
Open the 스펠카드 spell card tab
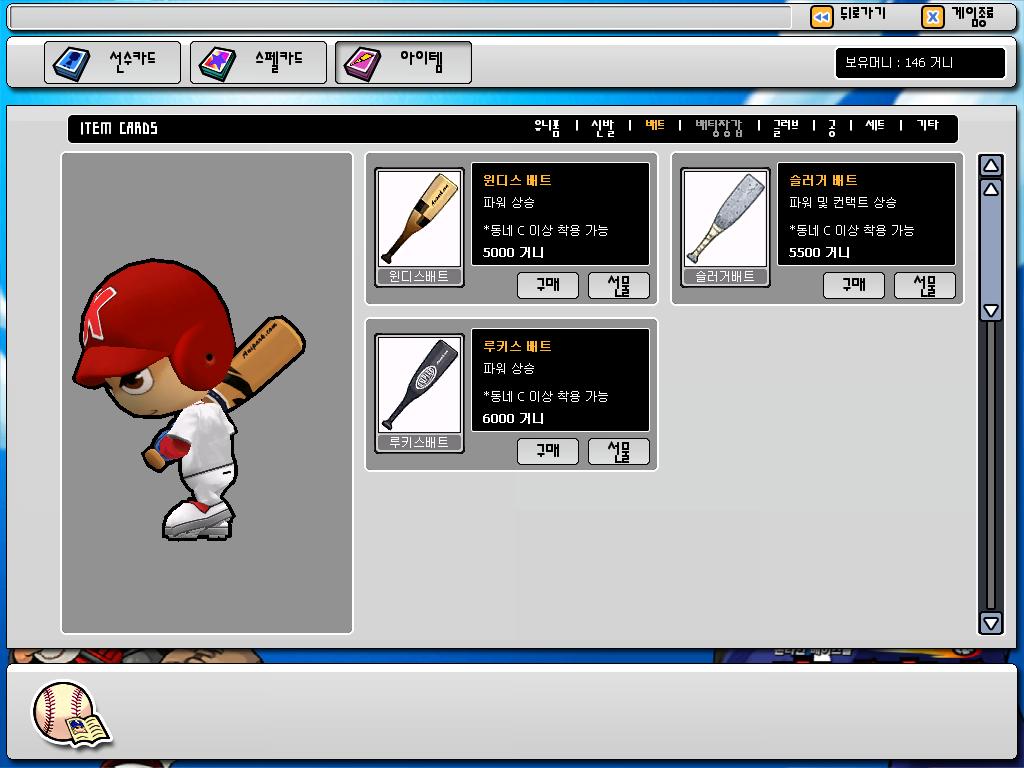click(x=258, y=63)
